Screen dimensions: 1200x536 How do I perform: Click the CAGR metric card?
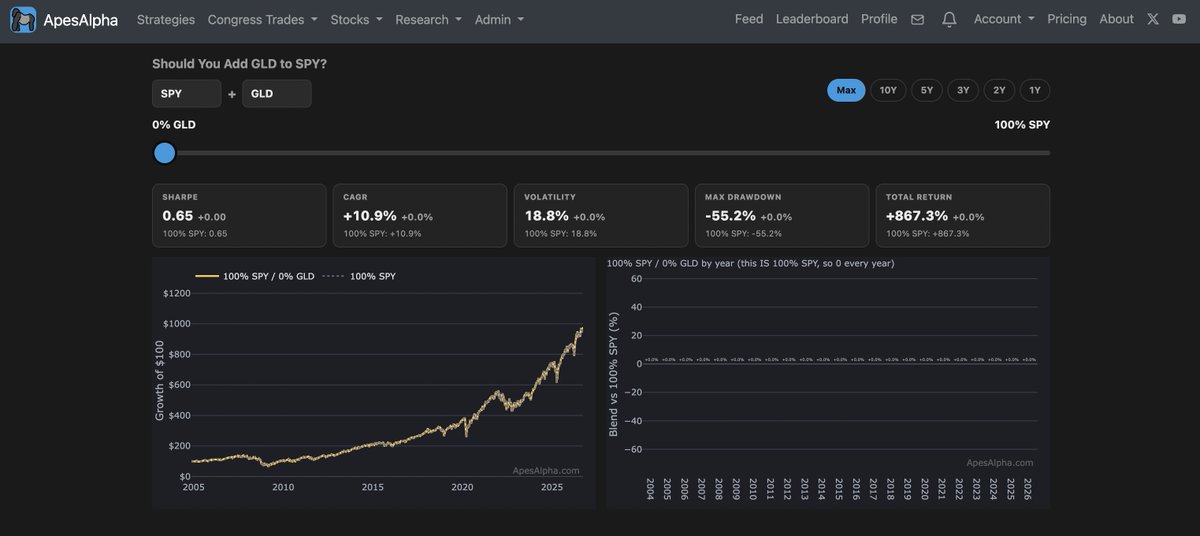click(420, 215)
